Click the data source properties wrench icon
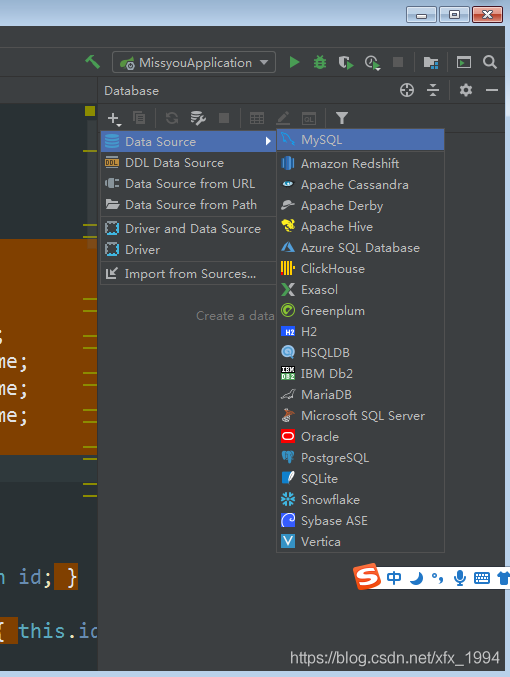 pos(198,117)
